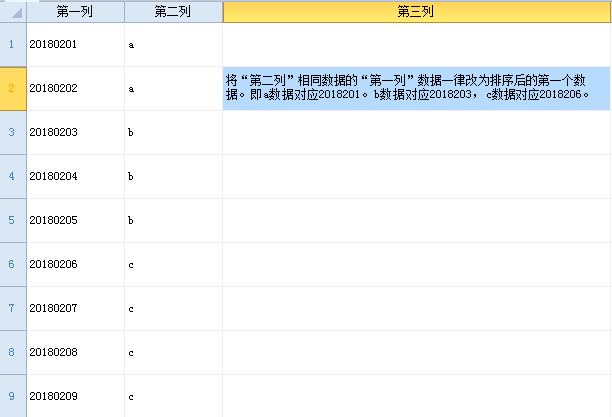Image resolution: width=612 pixels, height=417 pixels.
Task: Click cell containing 20180209
Action: [x=76, y=396]
